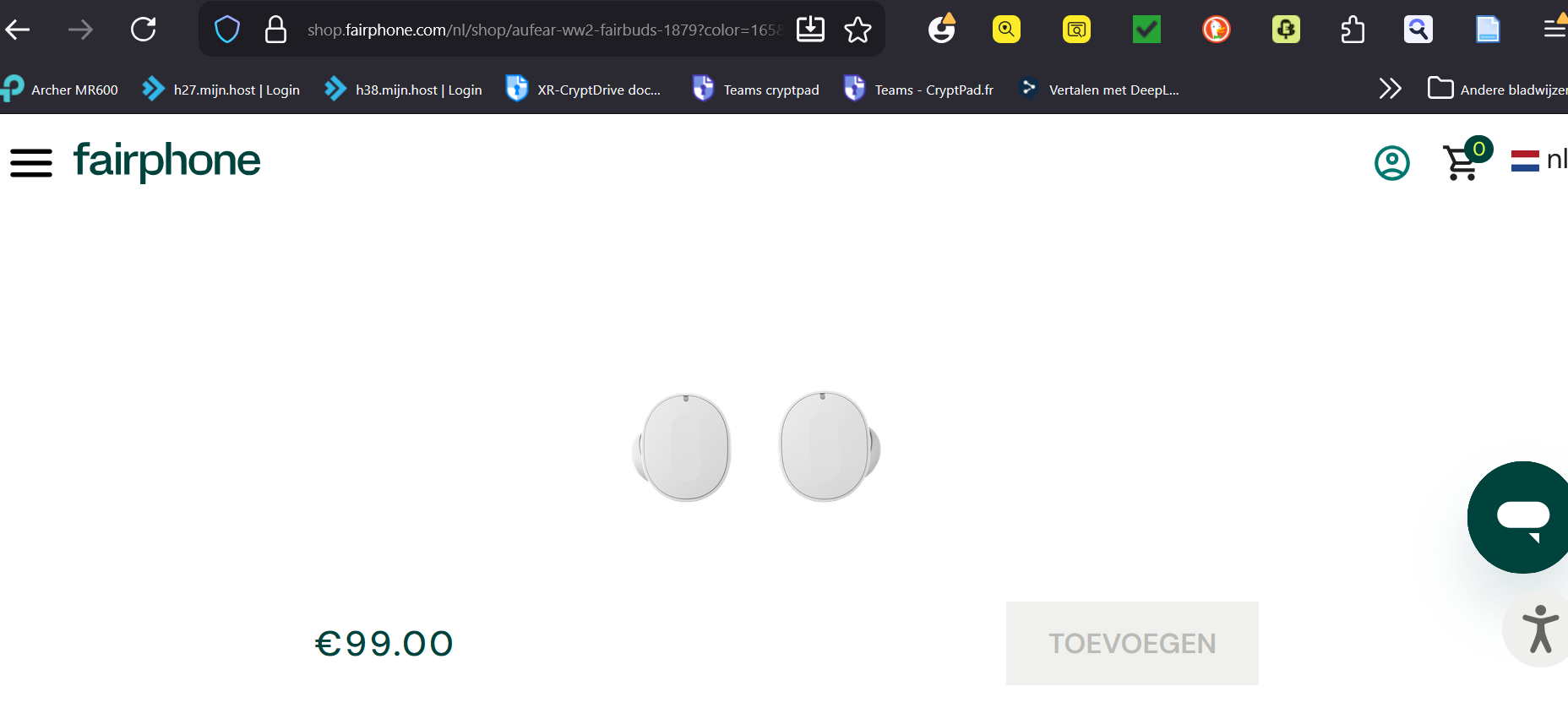
Task: Open the shopping cart
Action: [x=1462, y=161]
